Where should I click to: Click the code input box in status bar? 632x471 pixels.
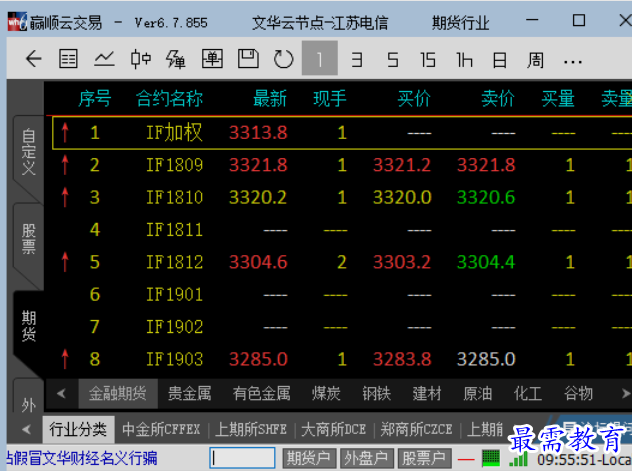(242, 459)
